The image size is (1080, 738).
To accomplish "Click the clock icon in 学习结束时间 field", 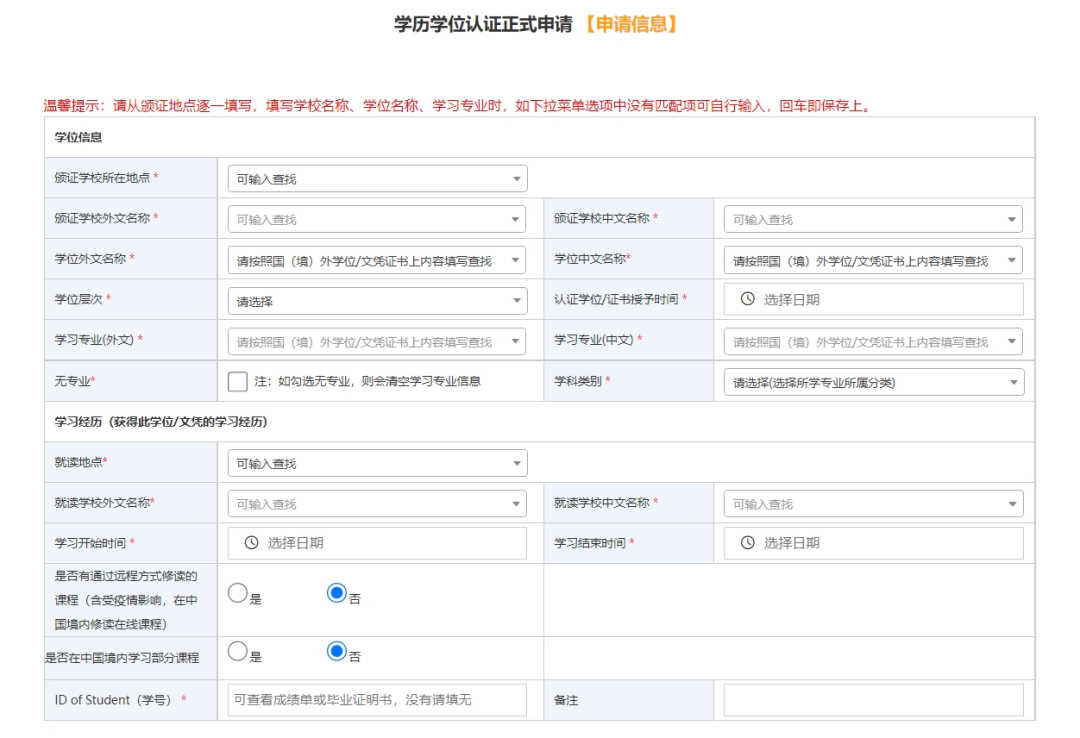I will coord(747,543).
